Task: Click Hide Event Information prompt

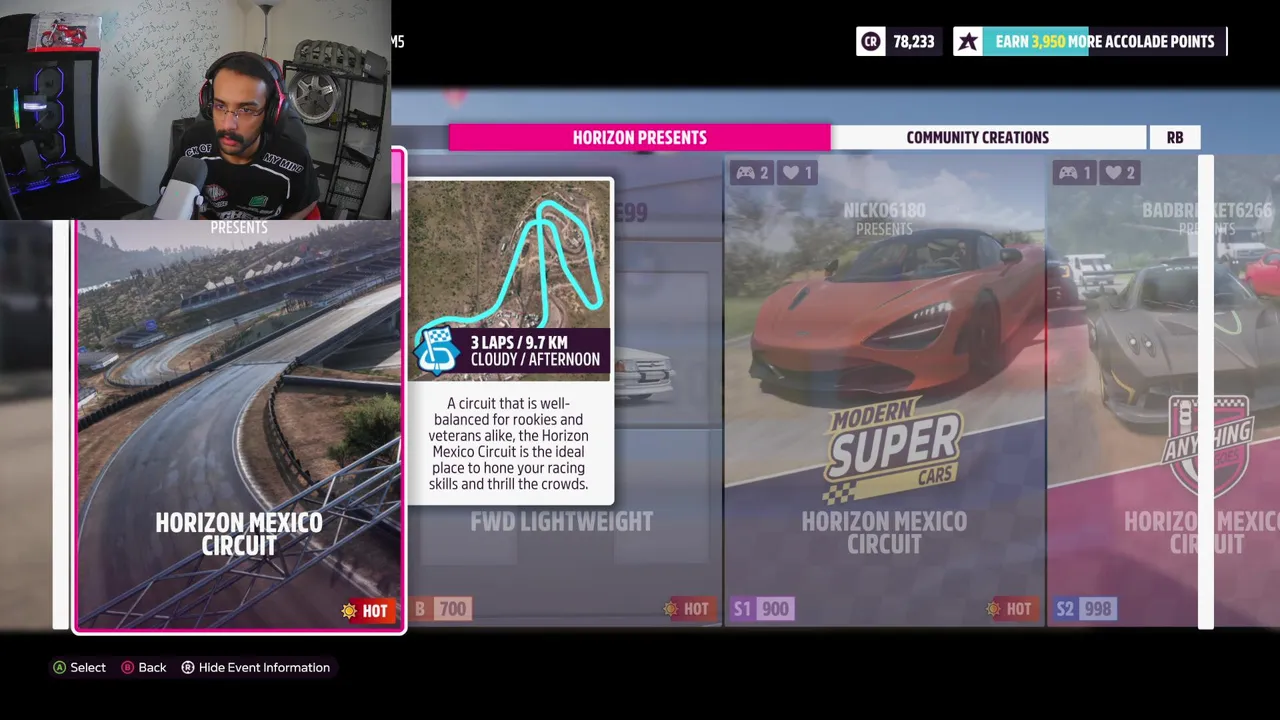Action: coord(256,667)
